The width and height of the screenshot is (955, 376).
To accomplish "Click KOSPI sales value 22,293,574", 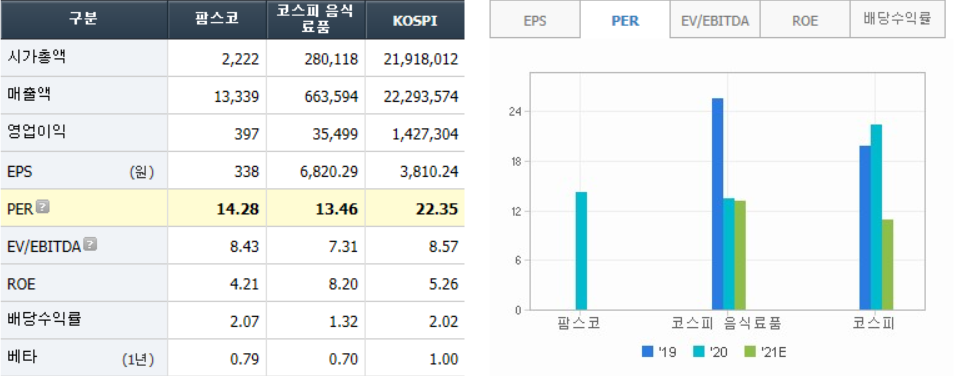I will click(x=421, y=97).
